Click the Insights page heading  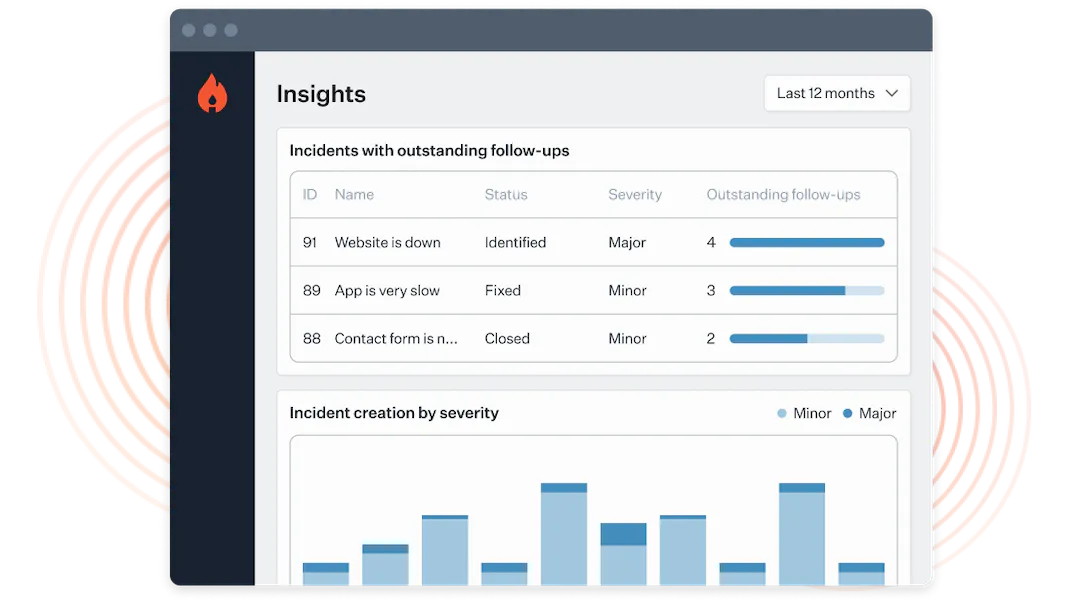[321, 94]
